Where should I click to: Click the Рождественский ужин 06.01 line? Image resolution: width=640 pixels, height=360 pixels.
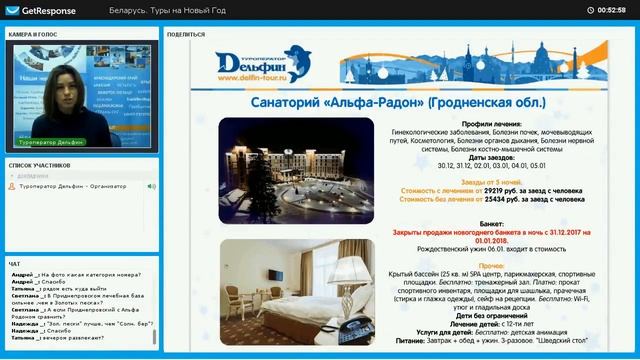point(492,249)
